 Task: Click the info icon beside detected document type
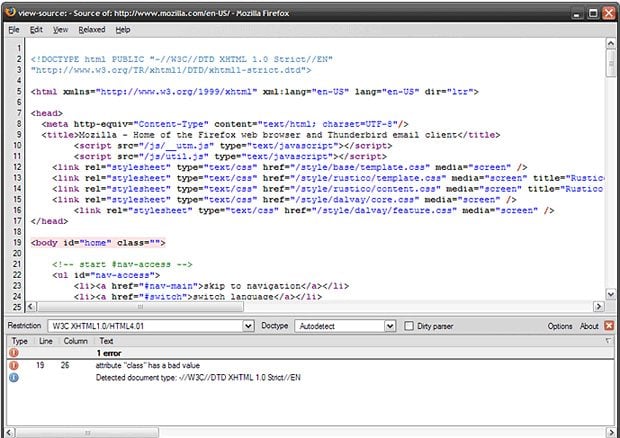[x=15, y=378]
